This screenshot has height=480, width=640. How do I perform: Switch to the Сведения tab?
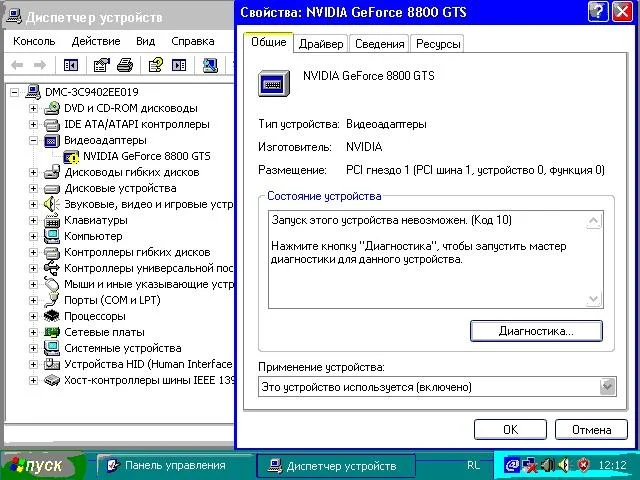pyautogui.click(x=380, y=44)
